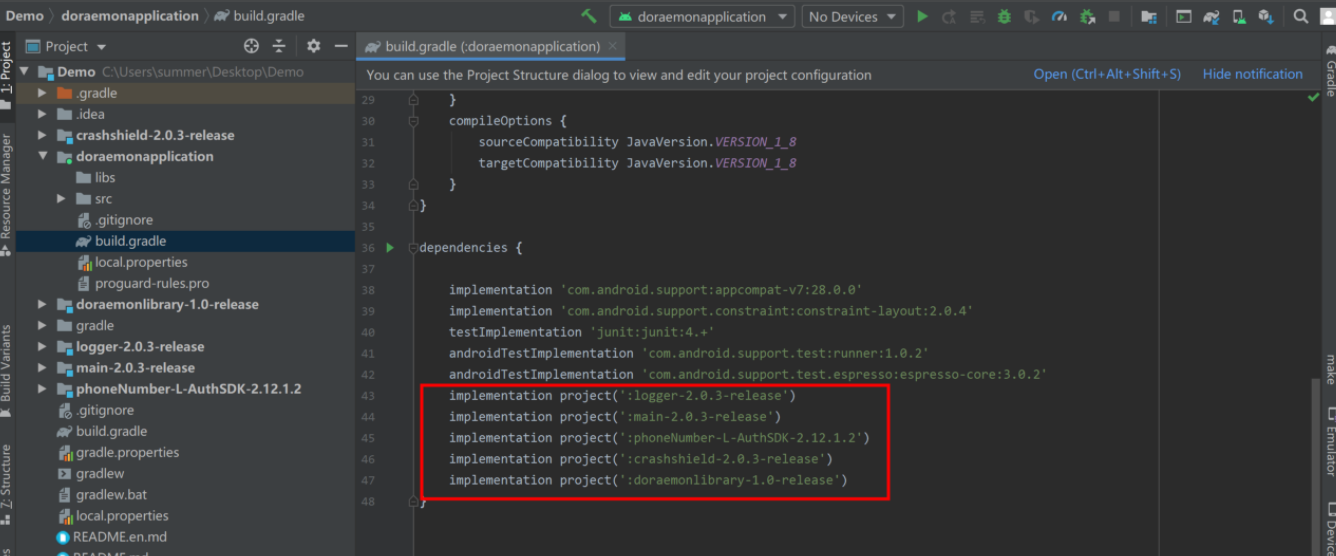Open the No Devices dropdown
Viewport: 1336px width, 556px height.
[852, 16]
